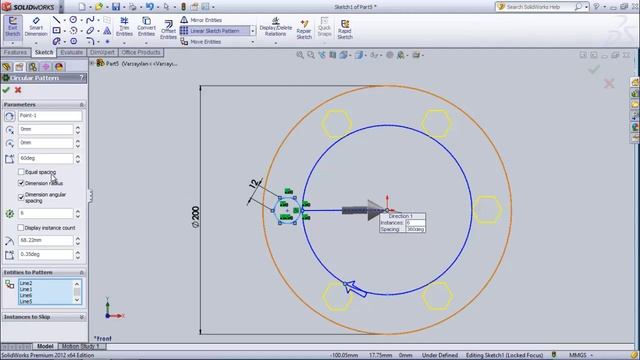Viewport: 640px width, 360px height.
Task: Click the Entities to Pattern list scrollbar
Action: coord(77,292)
